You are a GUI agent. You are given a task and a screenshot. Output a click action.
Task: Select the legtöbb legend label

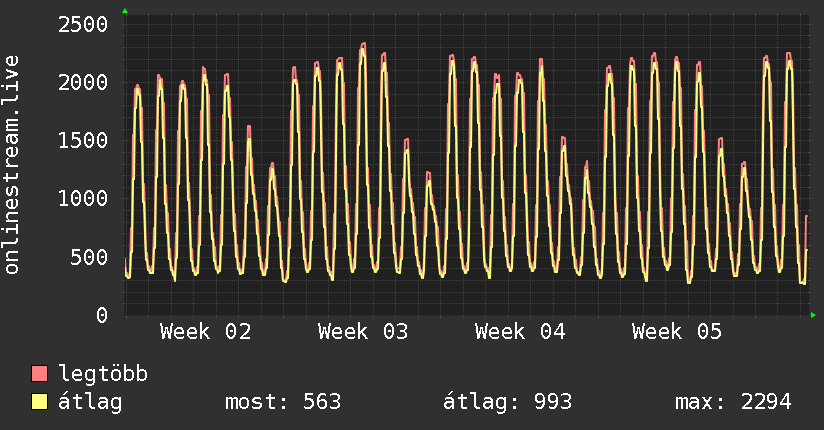pyautogui.click(x=104, y=375)
